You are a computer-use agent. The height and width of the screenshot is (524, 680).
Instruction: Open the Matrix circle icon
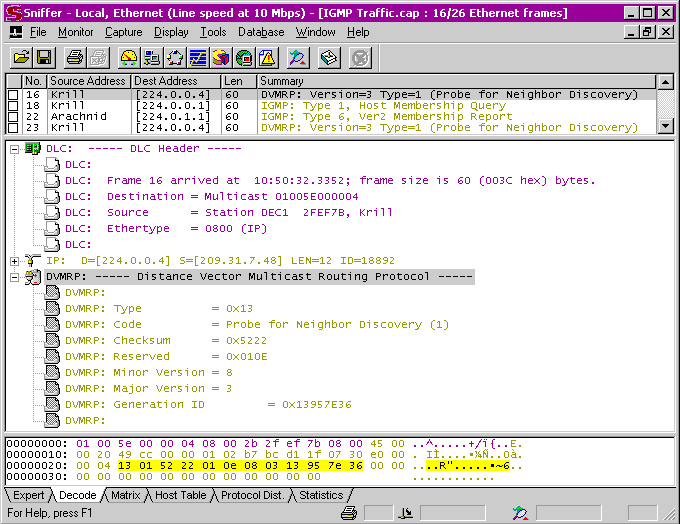(x=175, y=57)
